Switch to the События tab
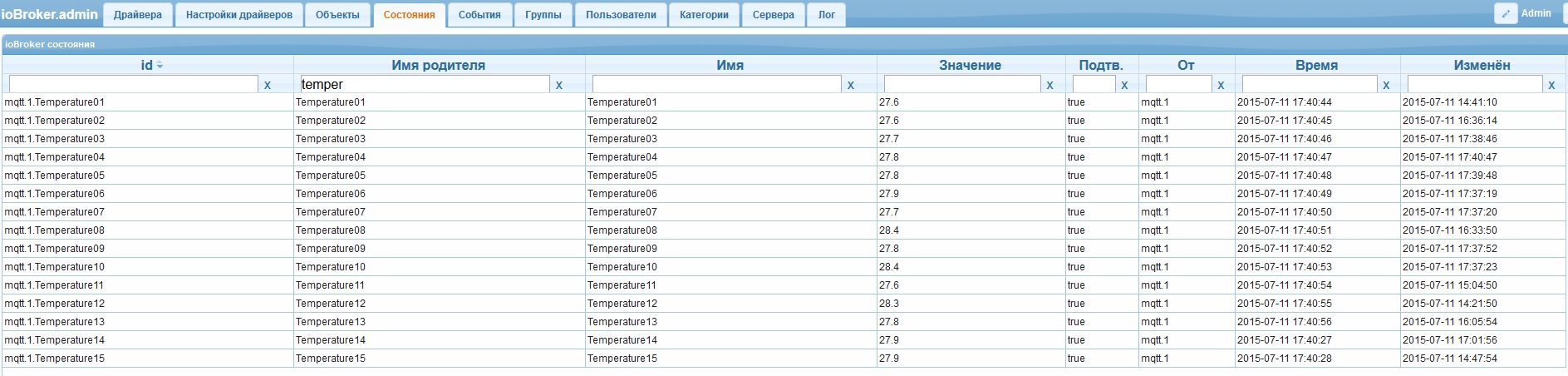This screenshot has height=376, width=1568. (x=479, y=15)
